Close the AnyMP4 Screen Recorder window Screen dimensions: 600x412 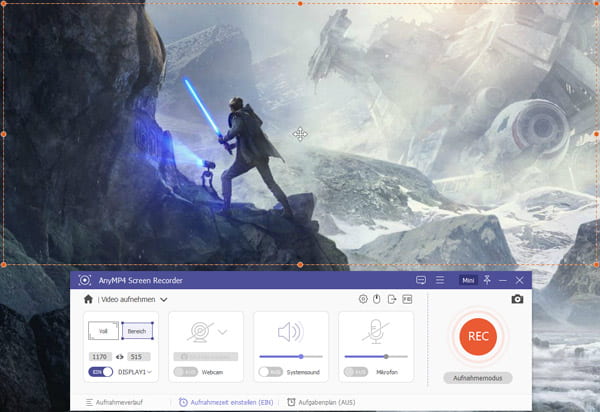tap(519, 280)
